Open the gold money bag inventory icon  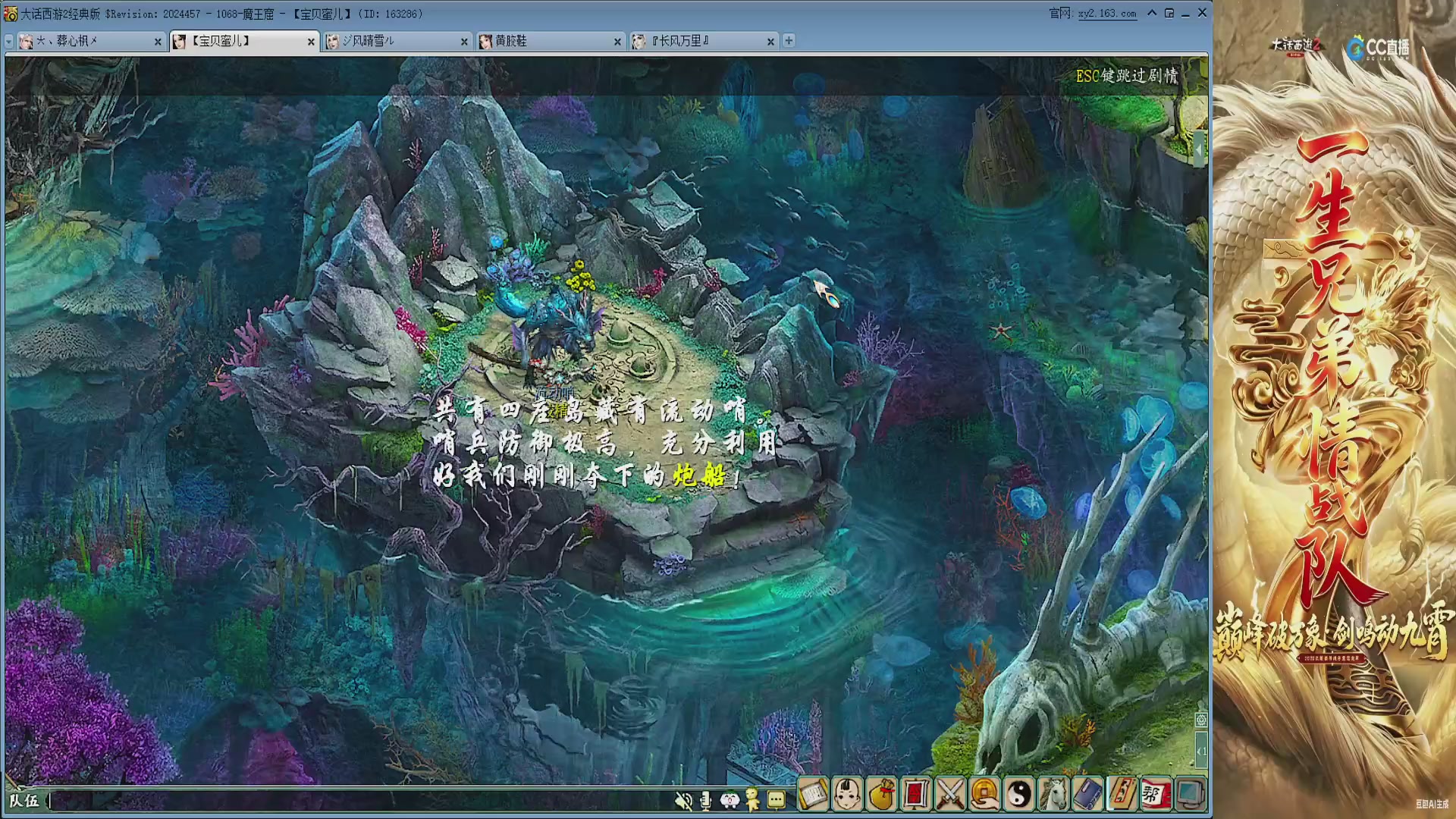(x=881, y=795)
